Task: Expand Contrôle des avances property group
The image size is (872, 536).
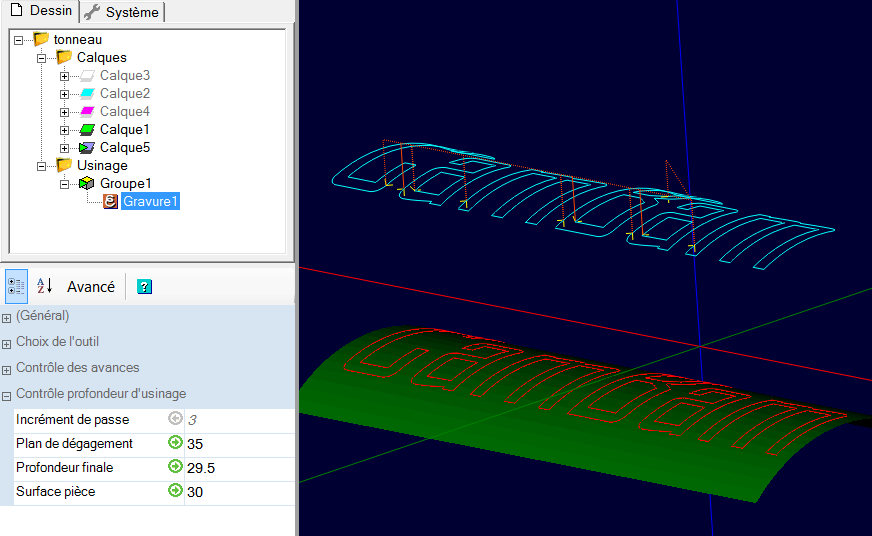Action: [7, 370]
